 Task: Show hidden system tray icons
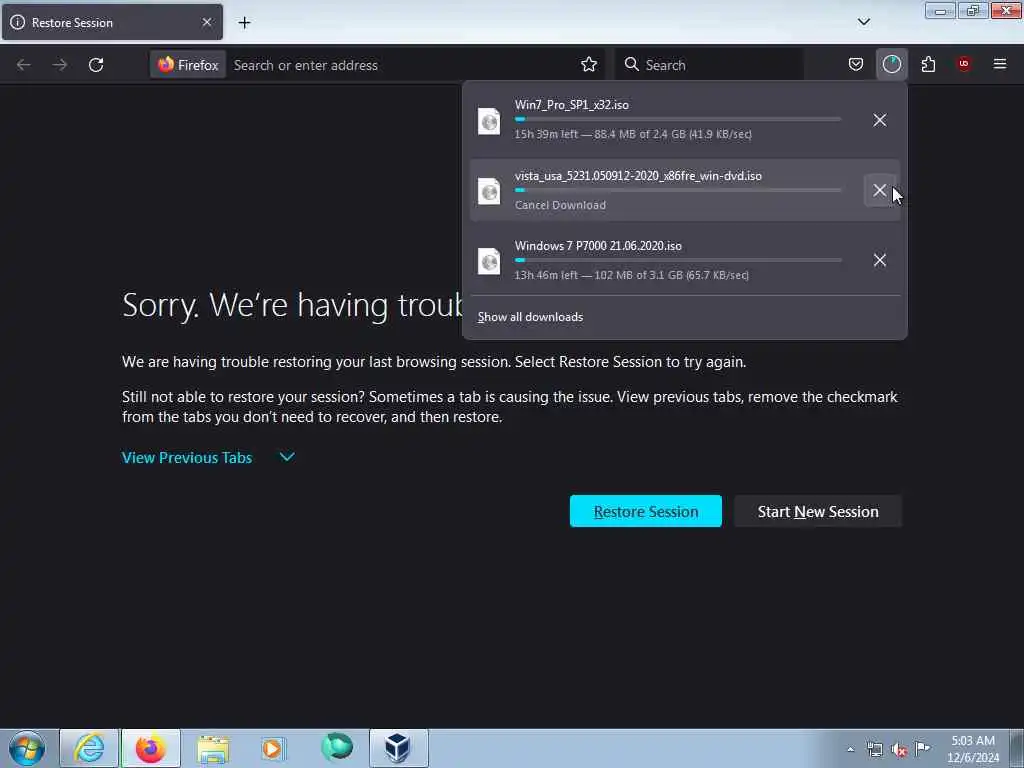click(x=850, y=749)
